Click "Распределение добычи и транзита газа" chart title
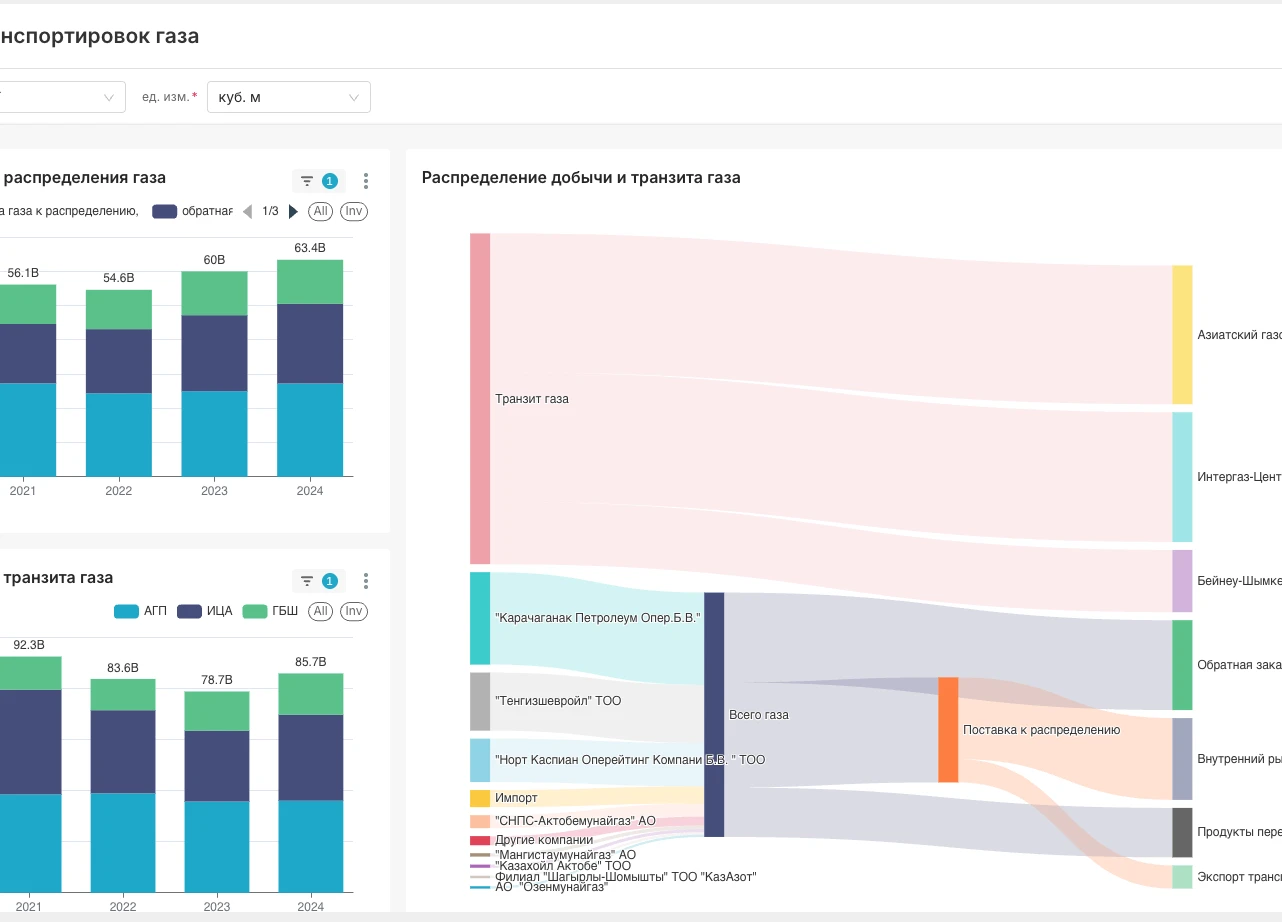 (581, 178)
